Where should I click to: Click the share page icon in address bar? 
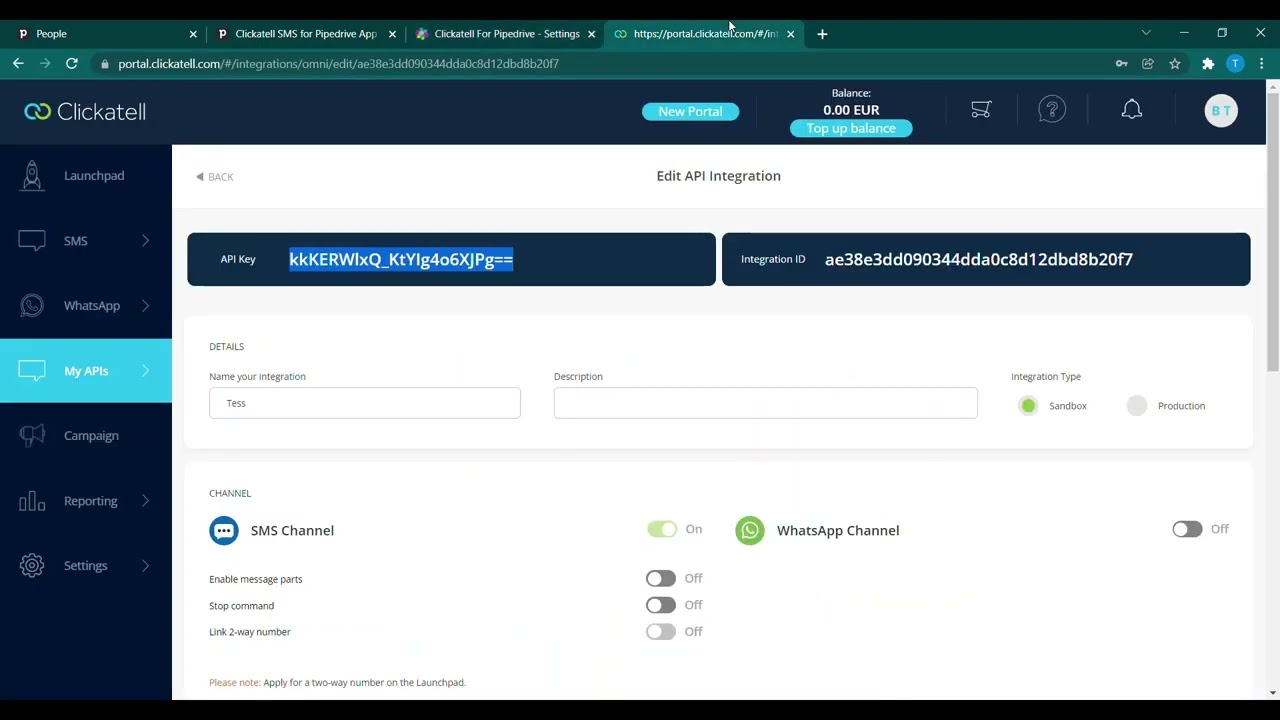(x=1148, y=63)
